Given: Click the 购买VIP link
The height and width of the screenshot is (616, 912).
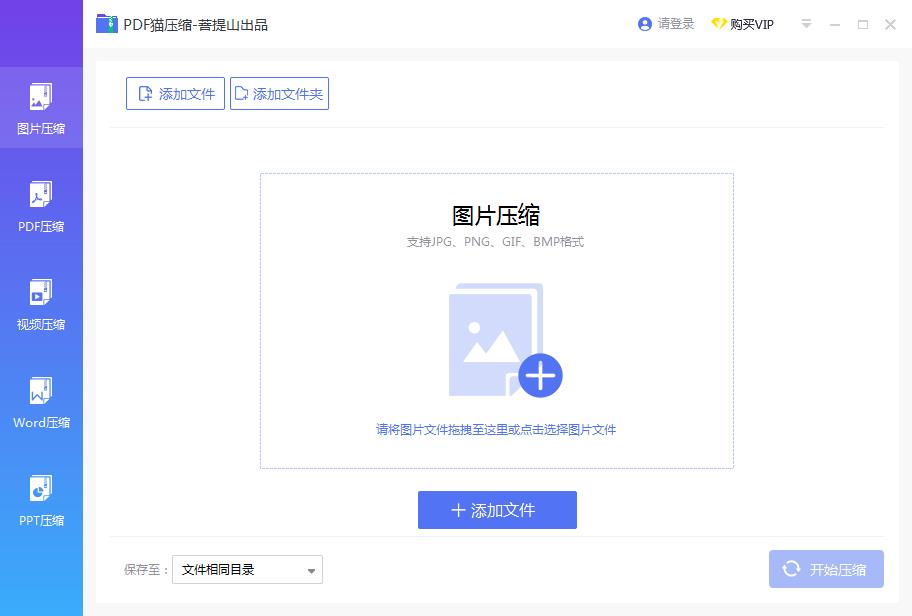Looking at the screenshot, I should 751,23.
